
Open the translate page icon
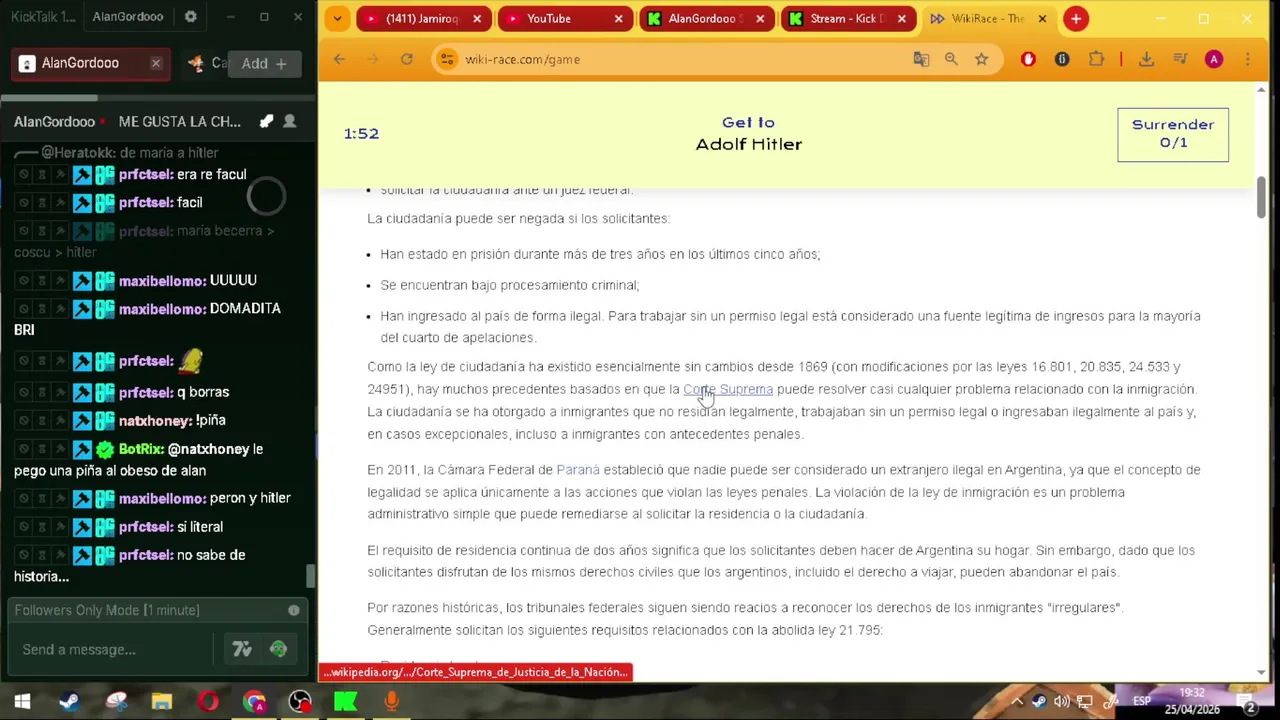[x=921, y=59]
